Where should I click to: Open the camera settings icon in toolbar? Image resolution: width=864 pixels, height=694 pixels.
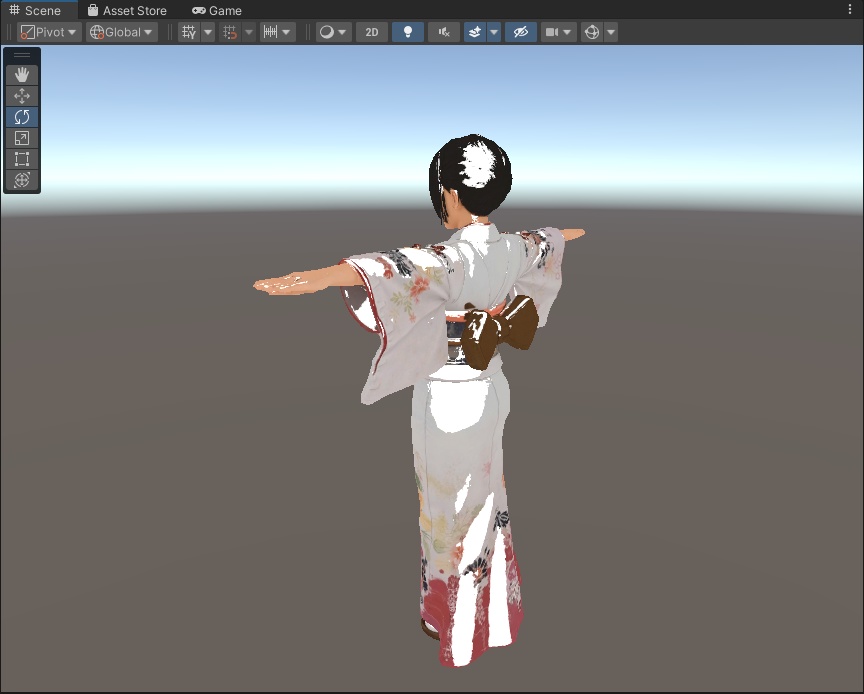pos(554,31)
